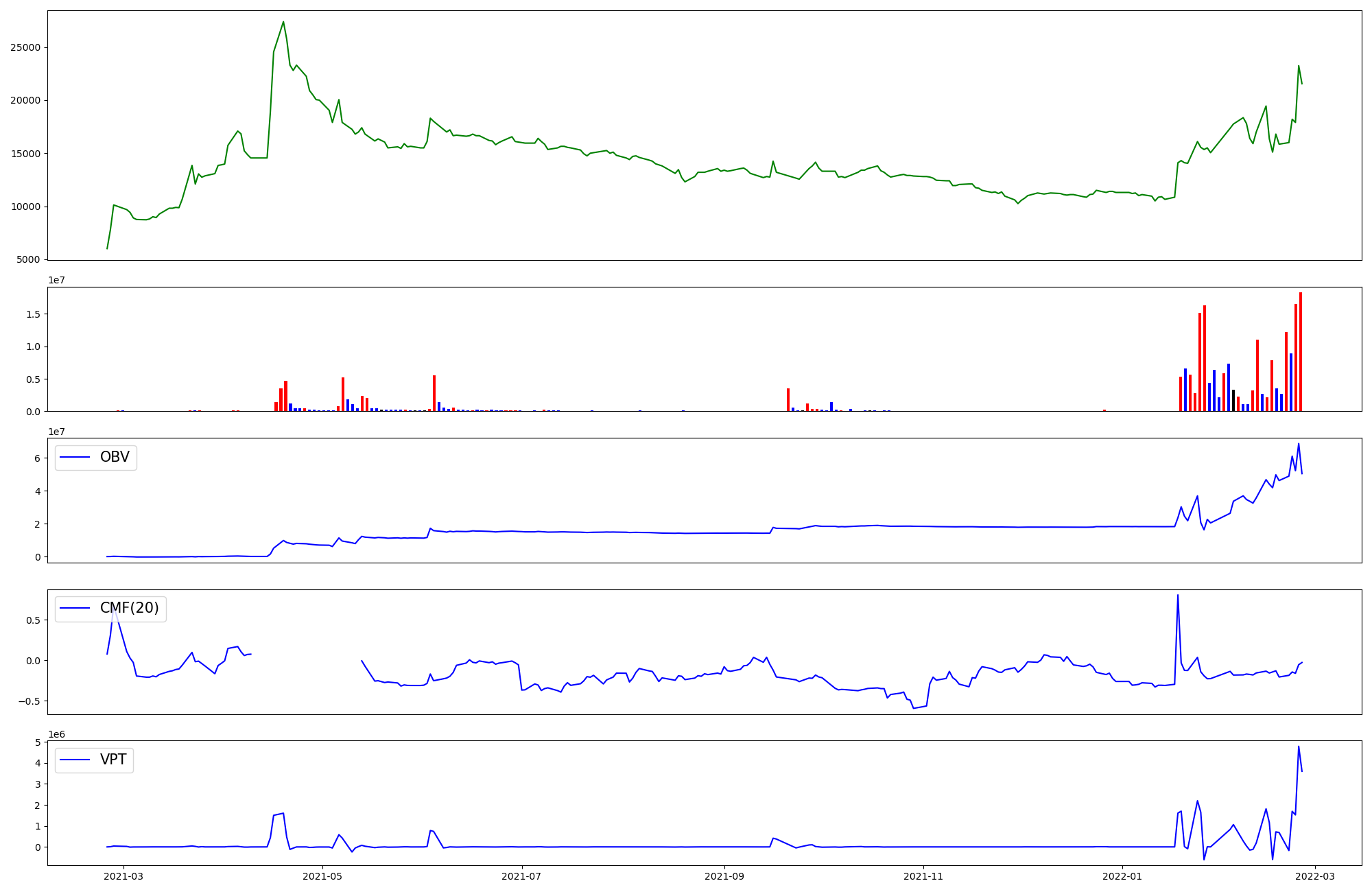Click the CMF(20) legend label

129,609
